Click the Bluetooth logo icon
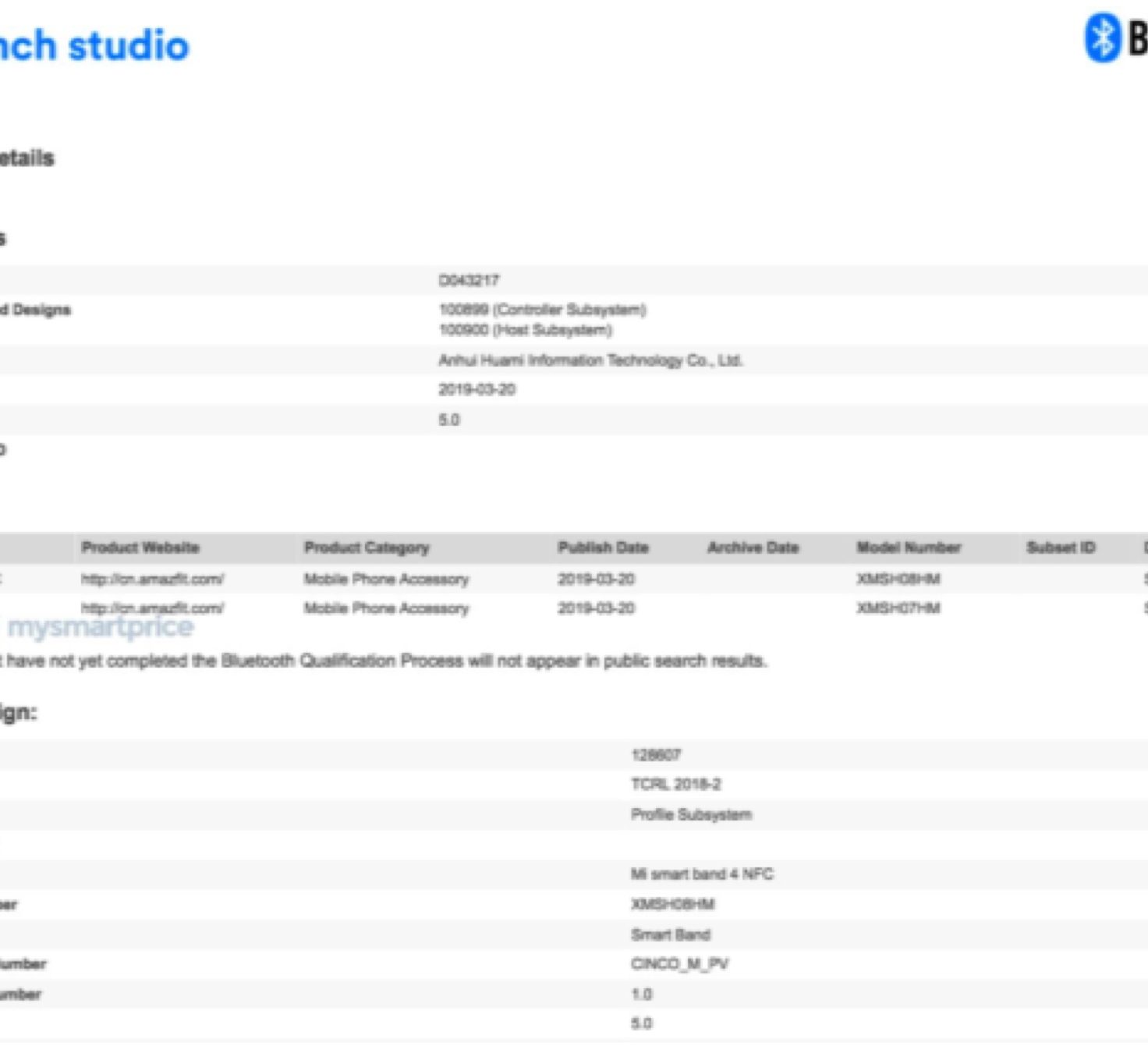Image resolution: width=1148 pixels, height=1049 pixels. pyautogui.click(x=1102, y=37)
